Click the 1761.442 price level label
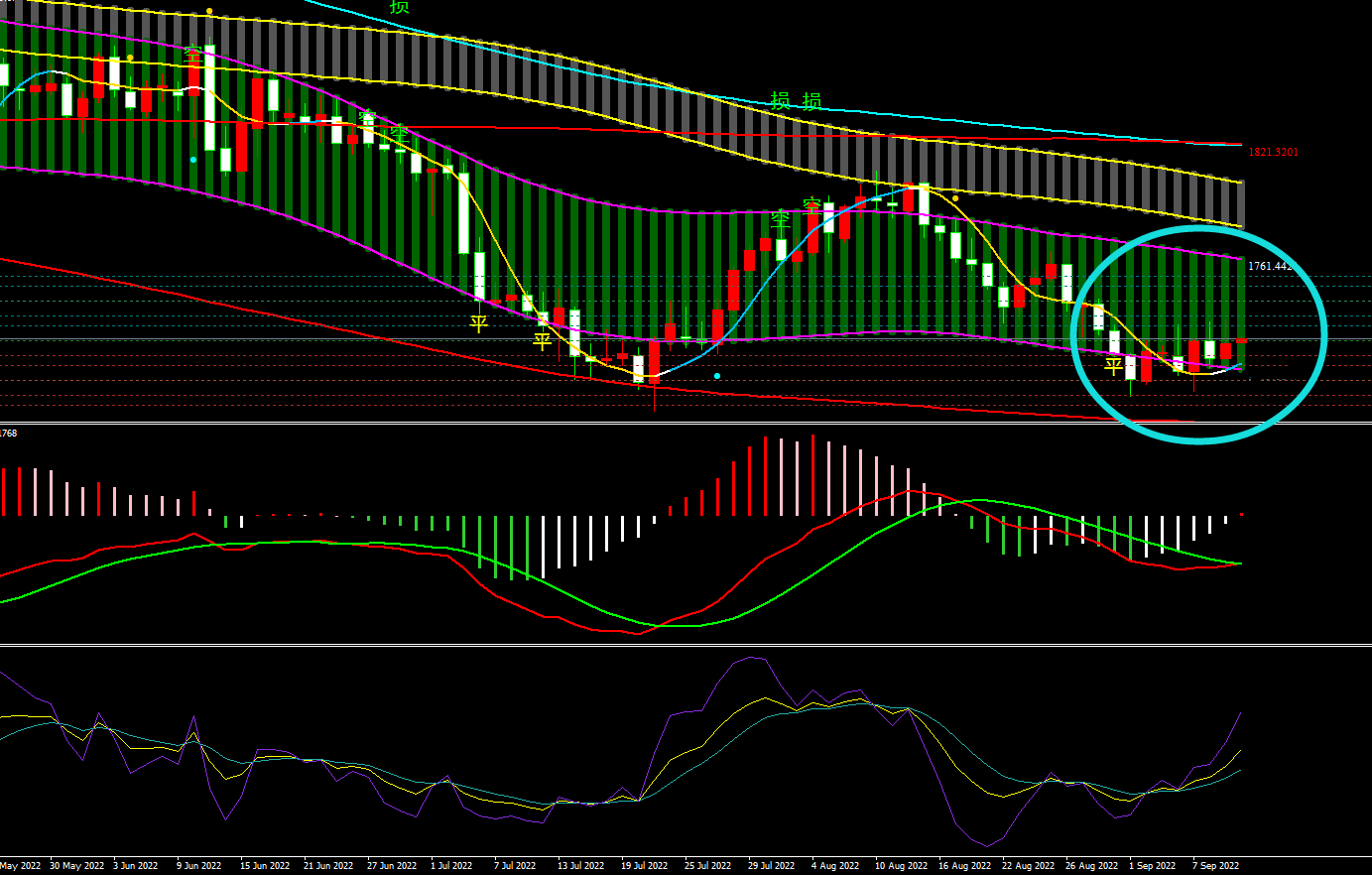1372x875 pixels. coord(1271,266)
